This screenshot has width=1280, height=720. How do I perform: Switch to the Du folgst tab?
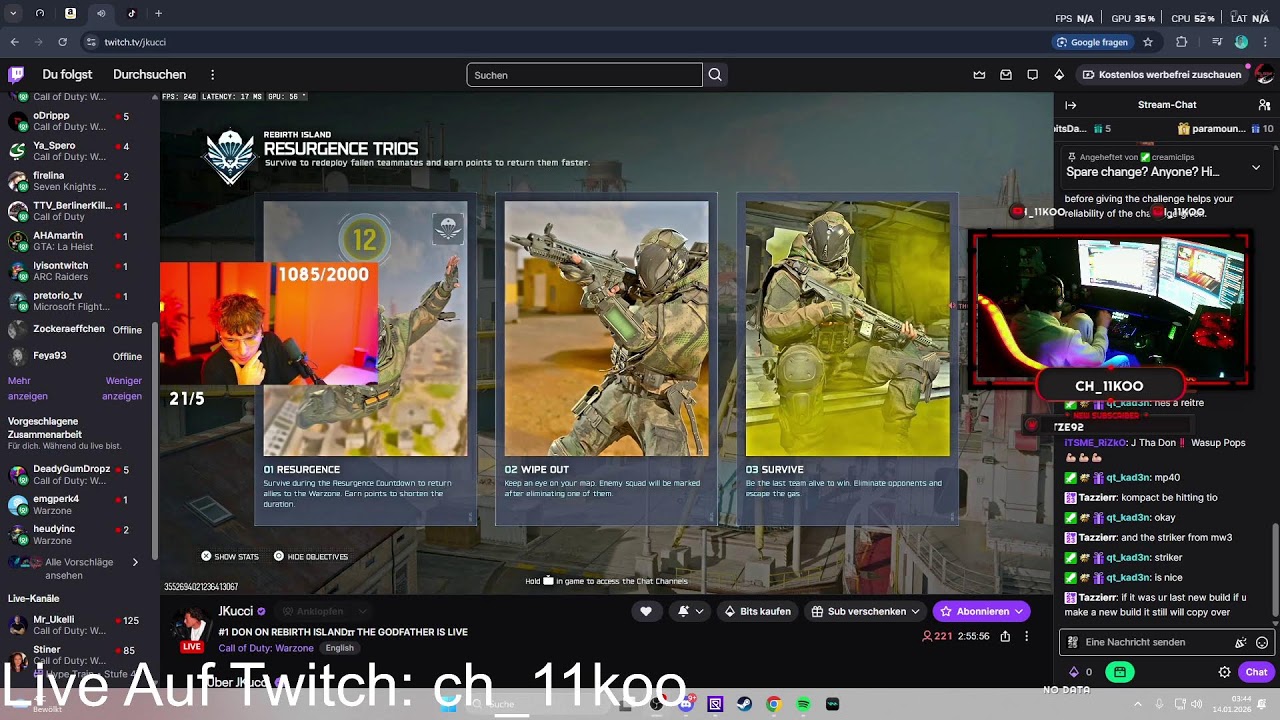pos(67,75)
